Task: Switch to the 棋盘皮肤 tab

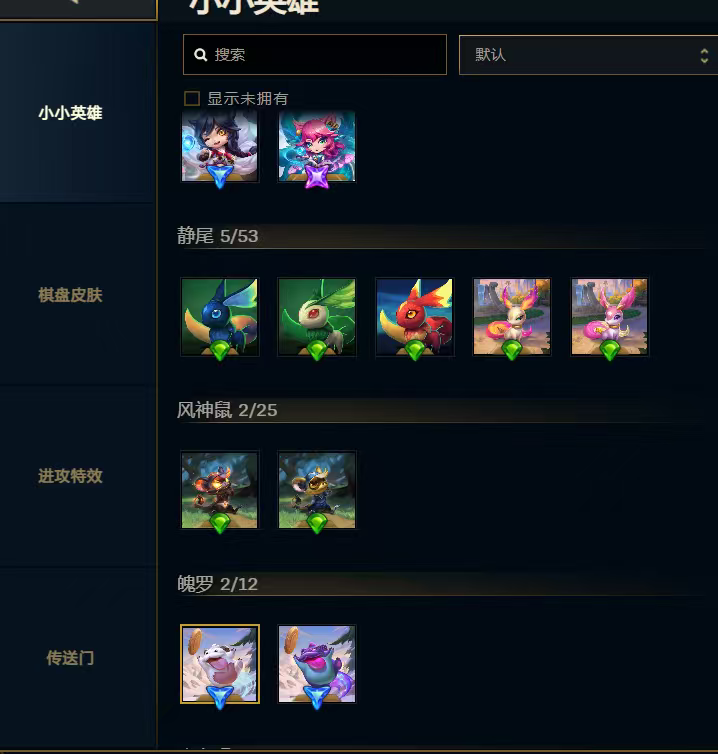Action: (70, 295)
